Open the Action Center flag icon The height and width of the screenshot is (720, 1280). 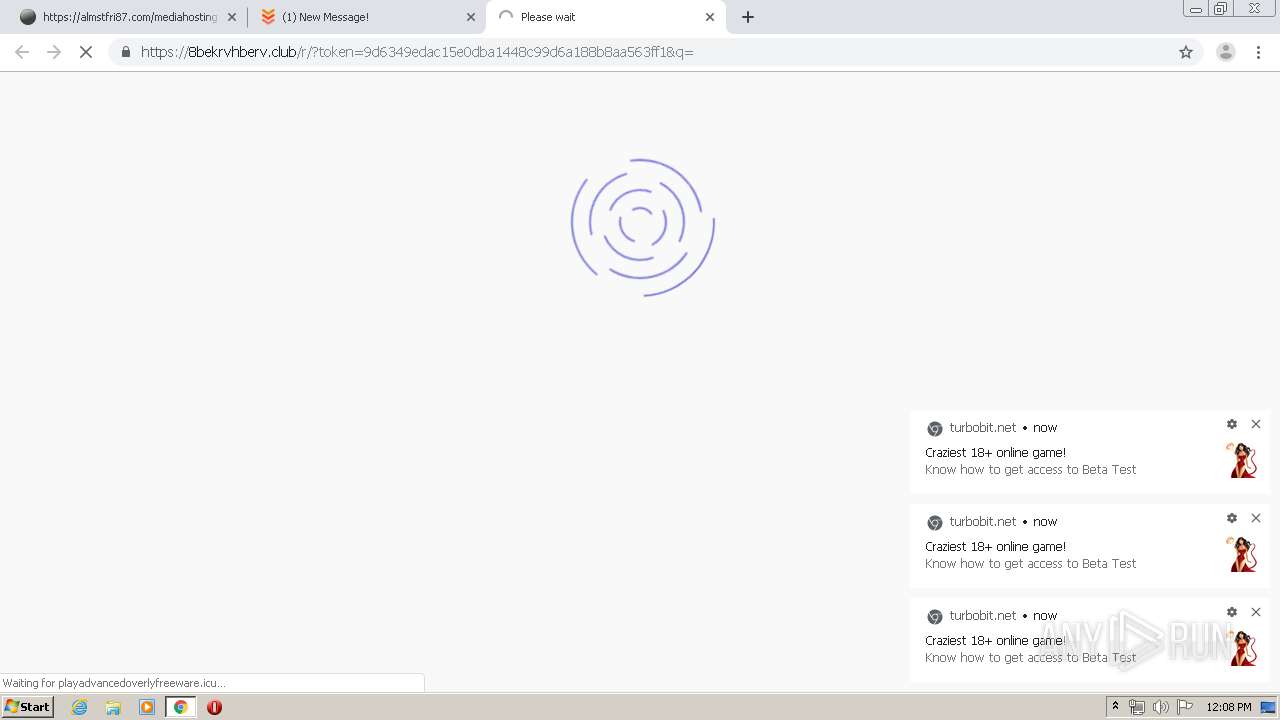point(1185,707)
